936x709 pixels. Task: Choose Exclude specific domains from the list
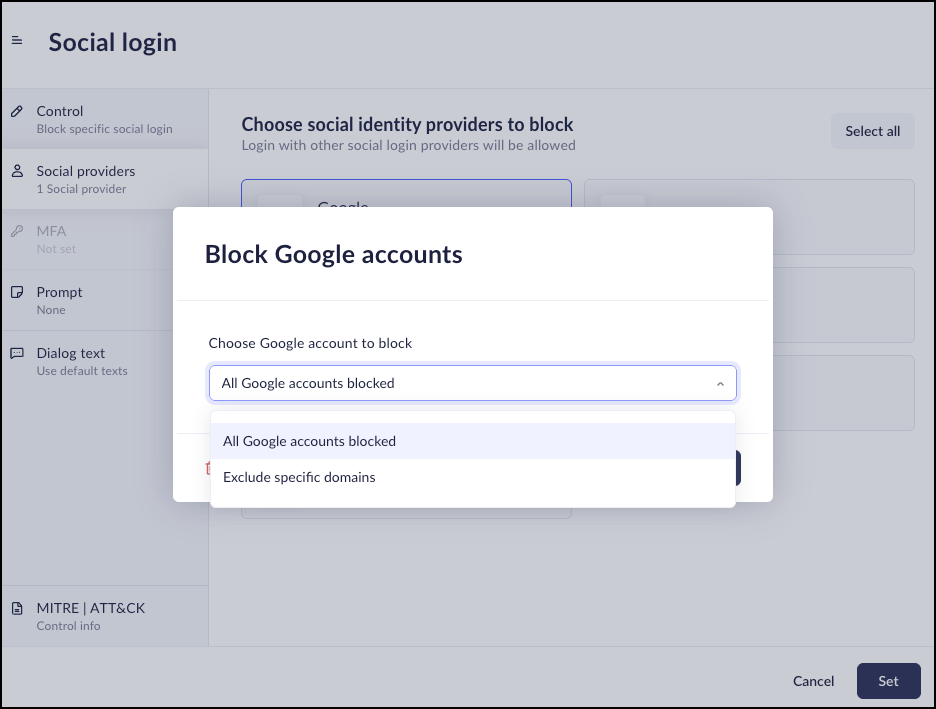coord(473,477)
